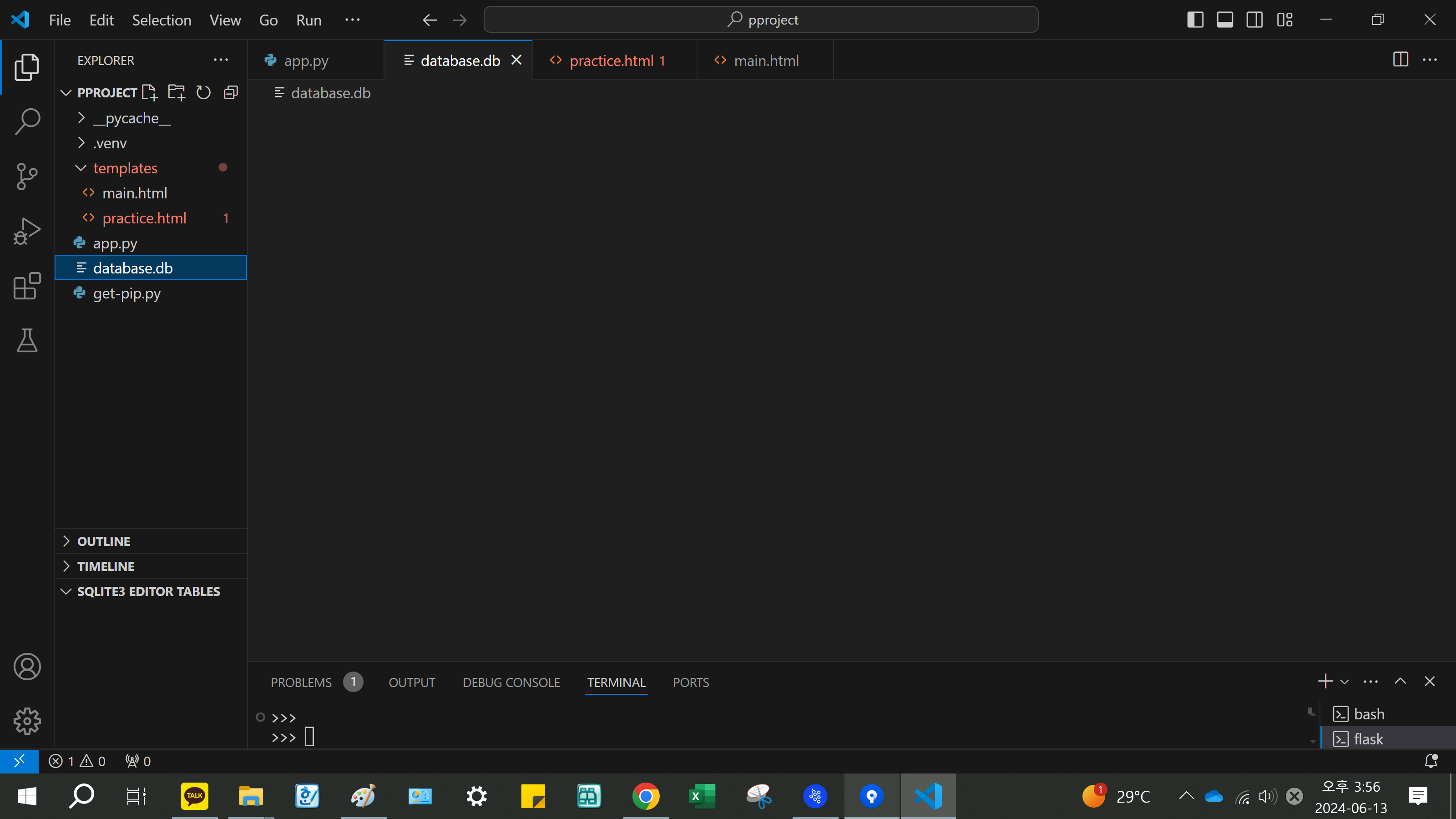The image size is (1456, 819).
Task: Open the Extensions view
Action: [x=26, y=285]
